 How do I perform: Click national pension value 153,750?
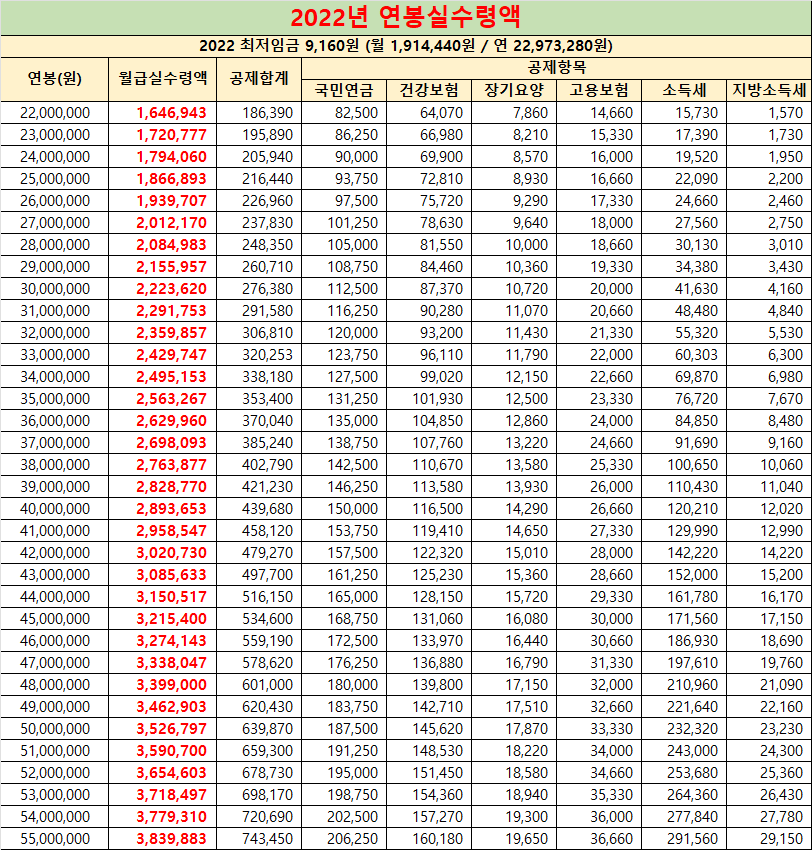[x=352, y=531]
